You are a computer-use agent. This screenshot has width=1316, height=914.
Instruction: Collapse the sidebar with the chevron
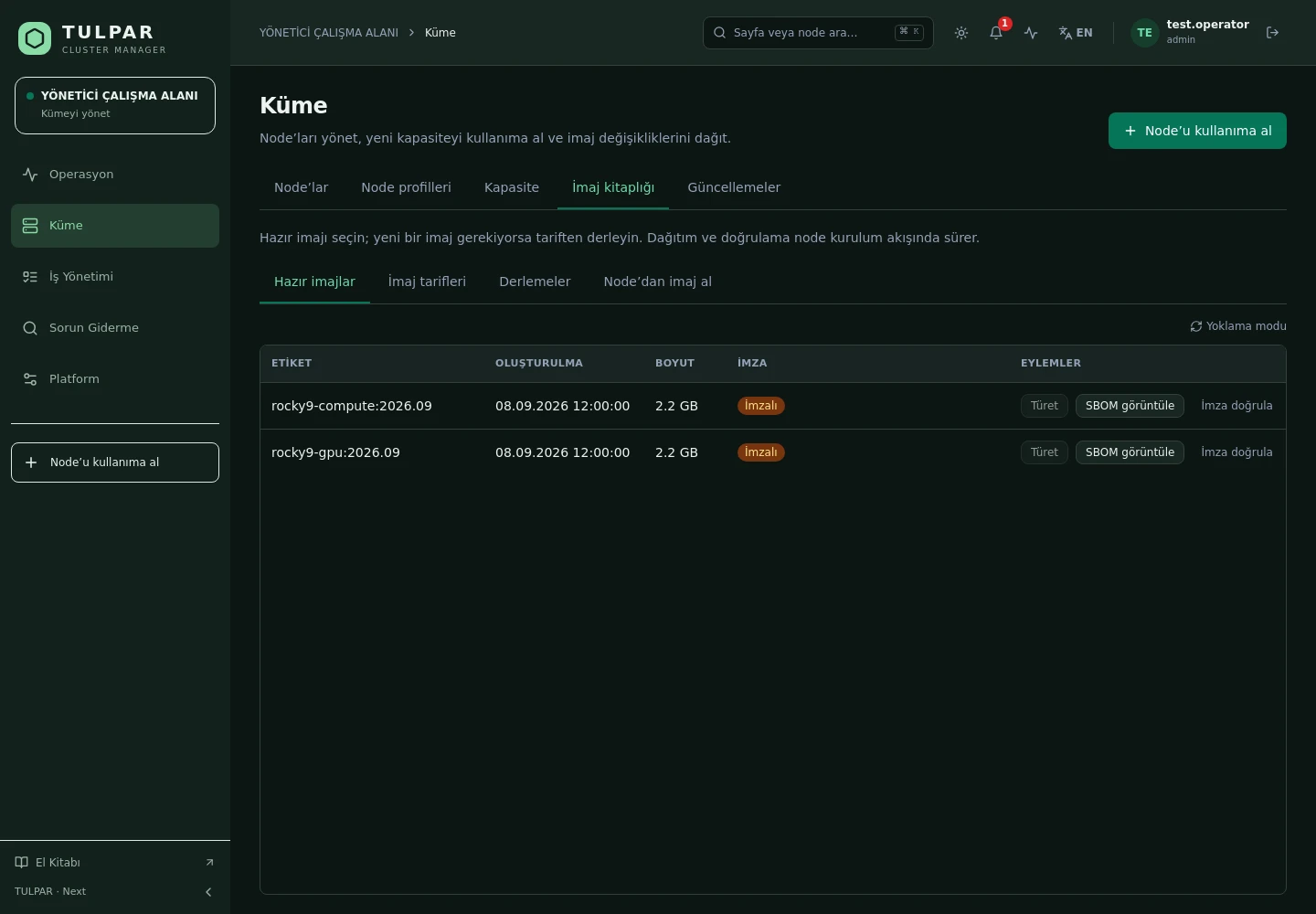pyautogui.click(x=208, y=892)
